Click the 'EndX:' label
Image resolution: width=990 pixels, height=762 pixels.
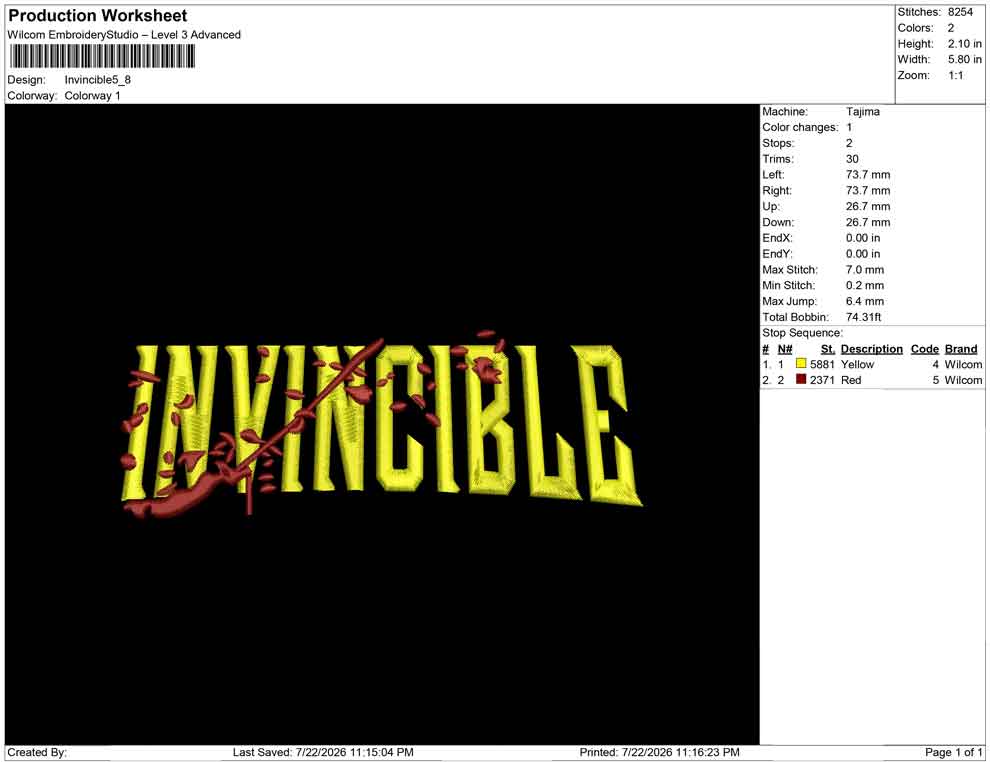[x=777, y=237]
